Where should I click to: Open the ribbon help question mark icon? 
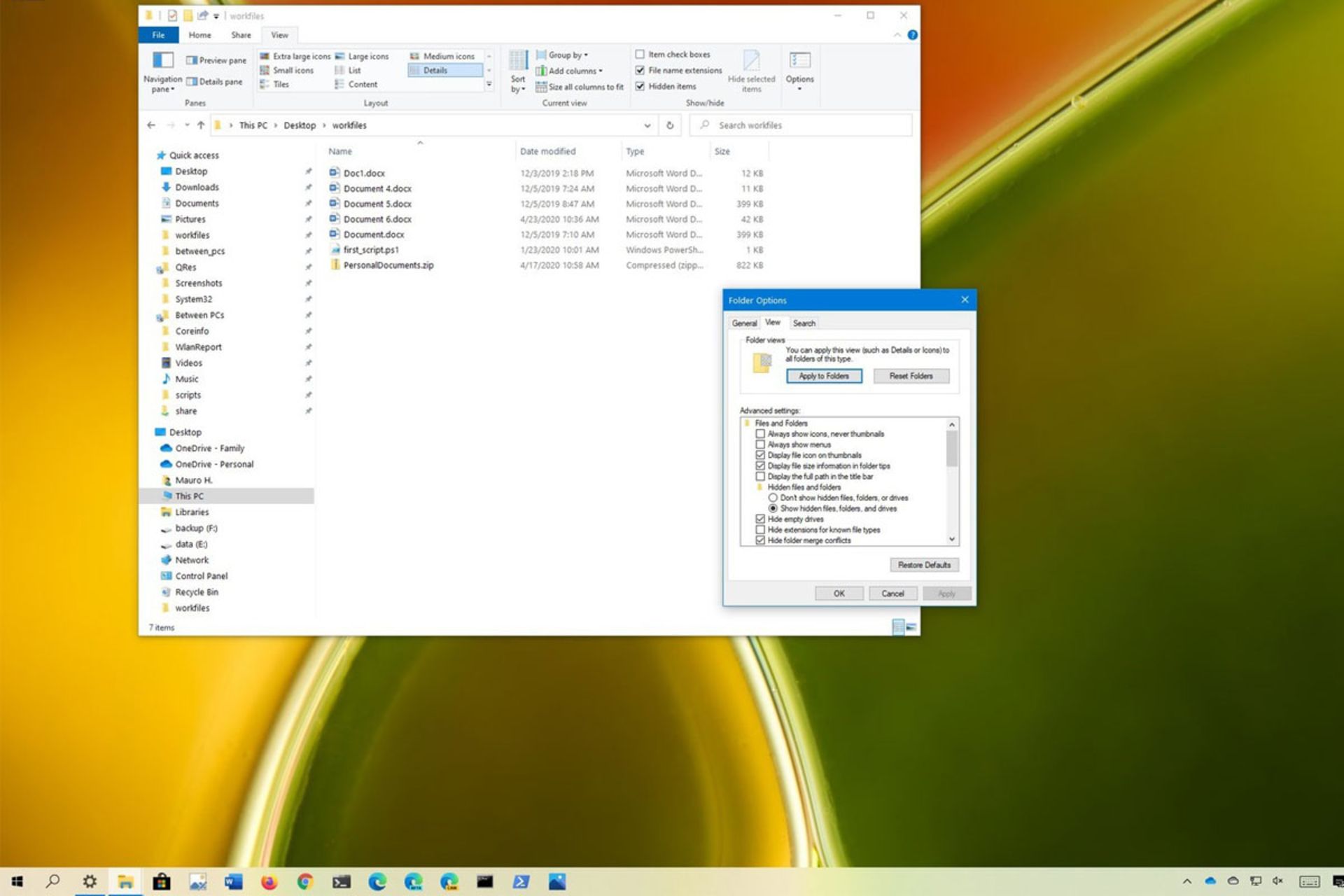pyautogui.click(x=913, y=35)
